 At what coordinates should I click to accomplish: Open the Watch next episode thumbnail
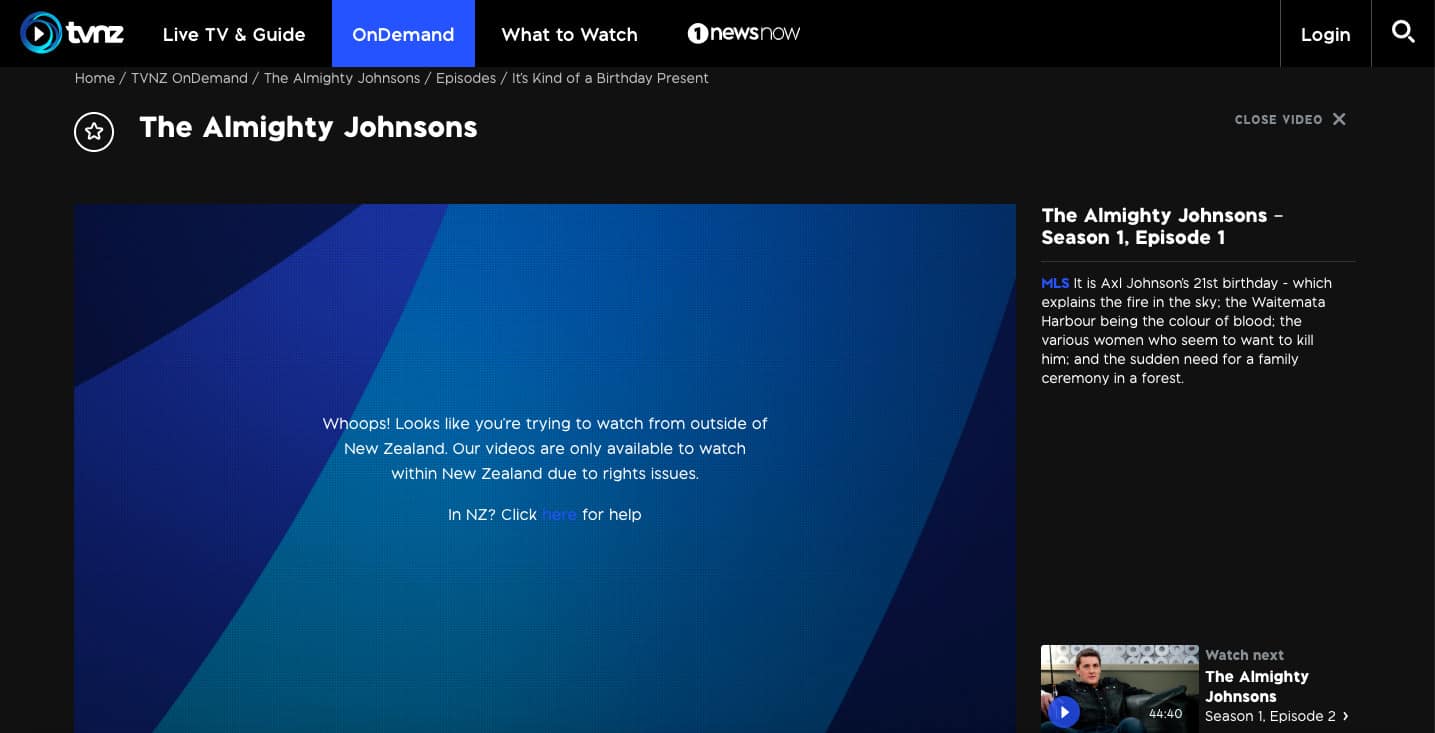coord(1120,689)
